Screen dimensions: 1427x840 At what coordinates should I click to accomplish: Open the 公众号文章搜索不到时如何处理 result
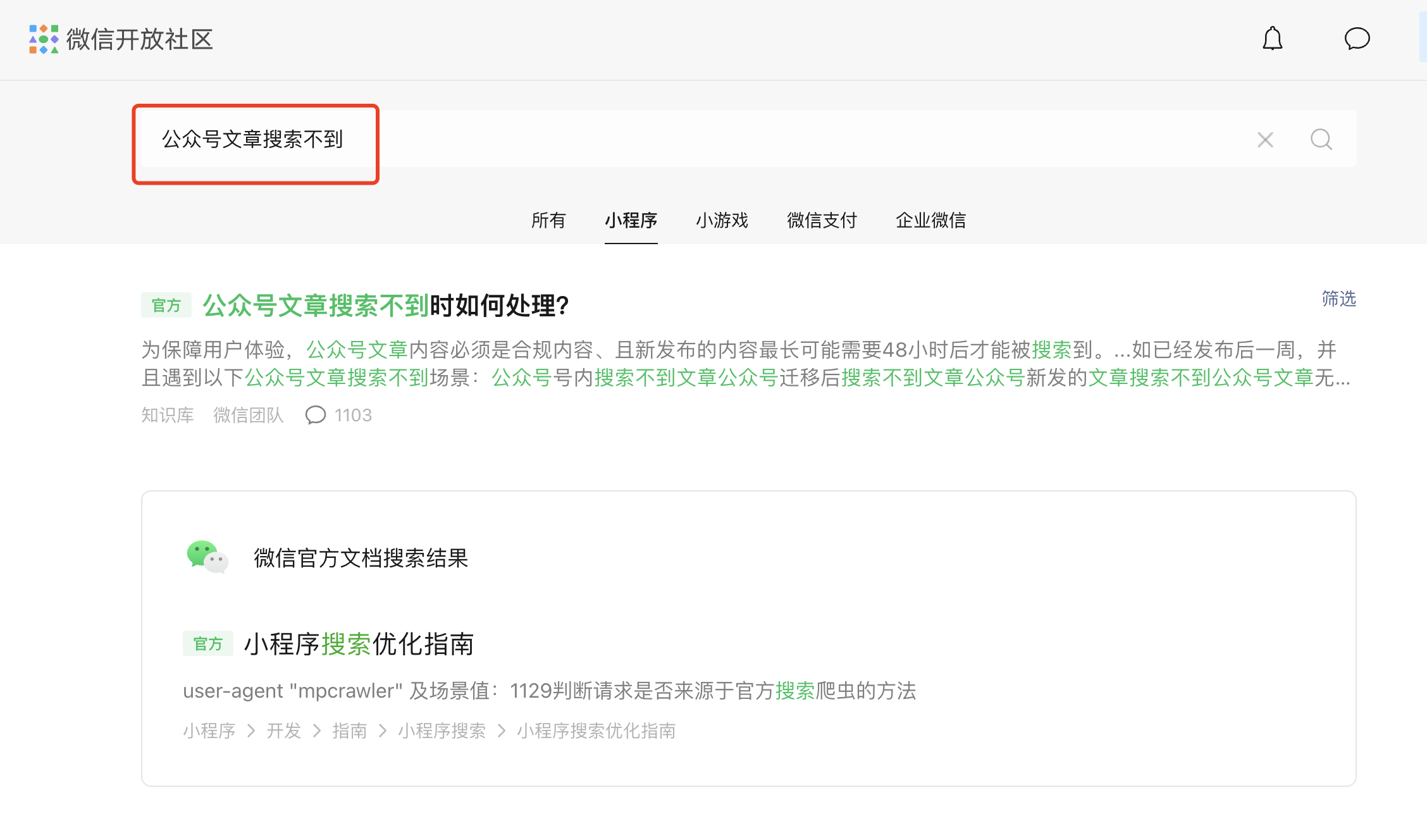[x=386, y=306]
